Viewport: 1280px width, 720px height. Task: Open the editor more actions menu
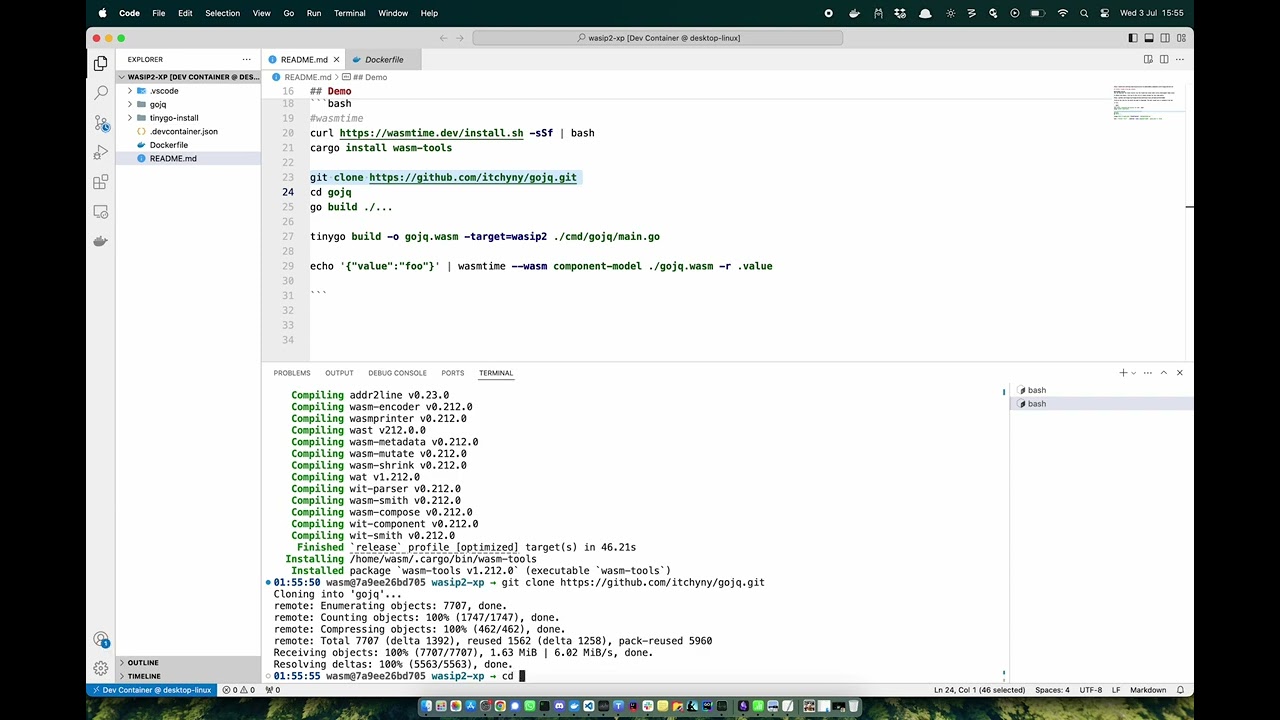1180,59
